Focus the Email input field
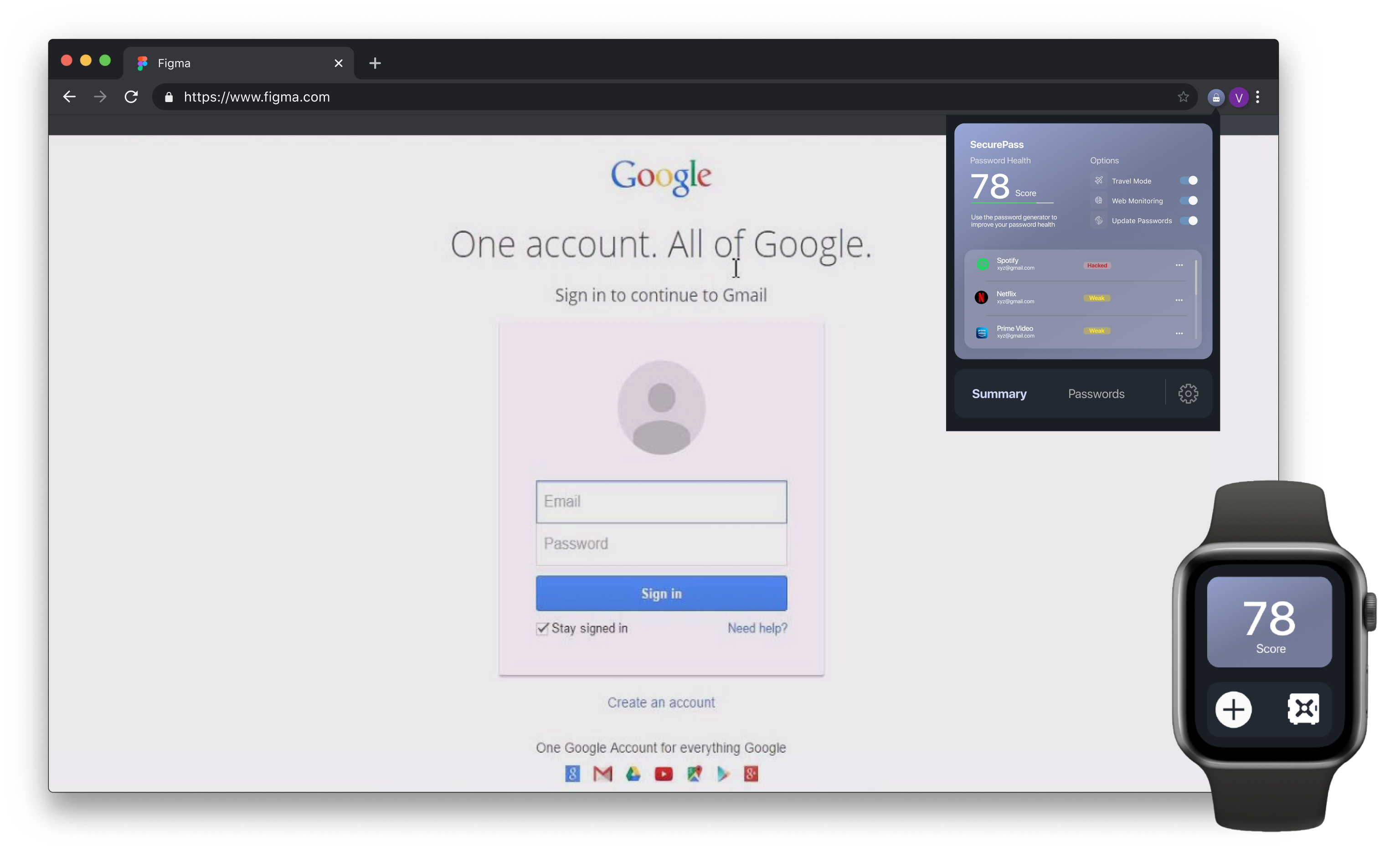Screen dimensions: 1400x866 coord(661,502)
